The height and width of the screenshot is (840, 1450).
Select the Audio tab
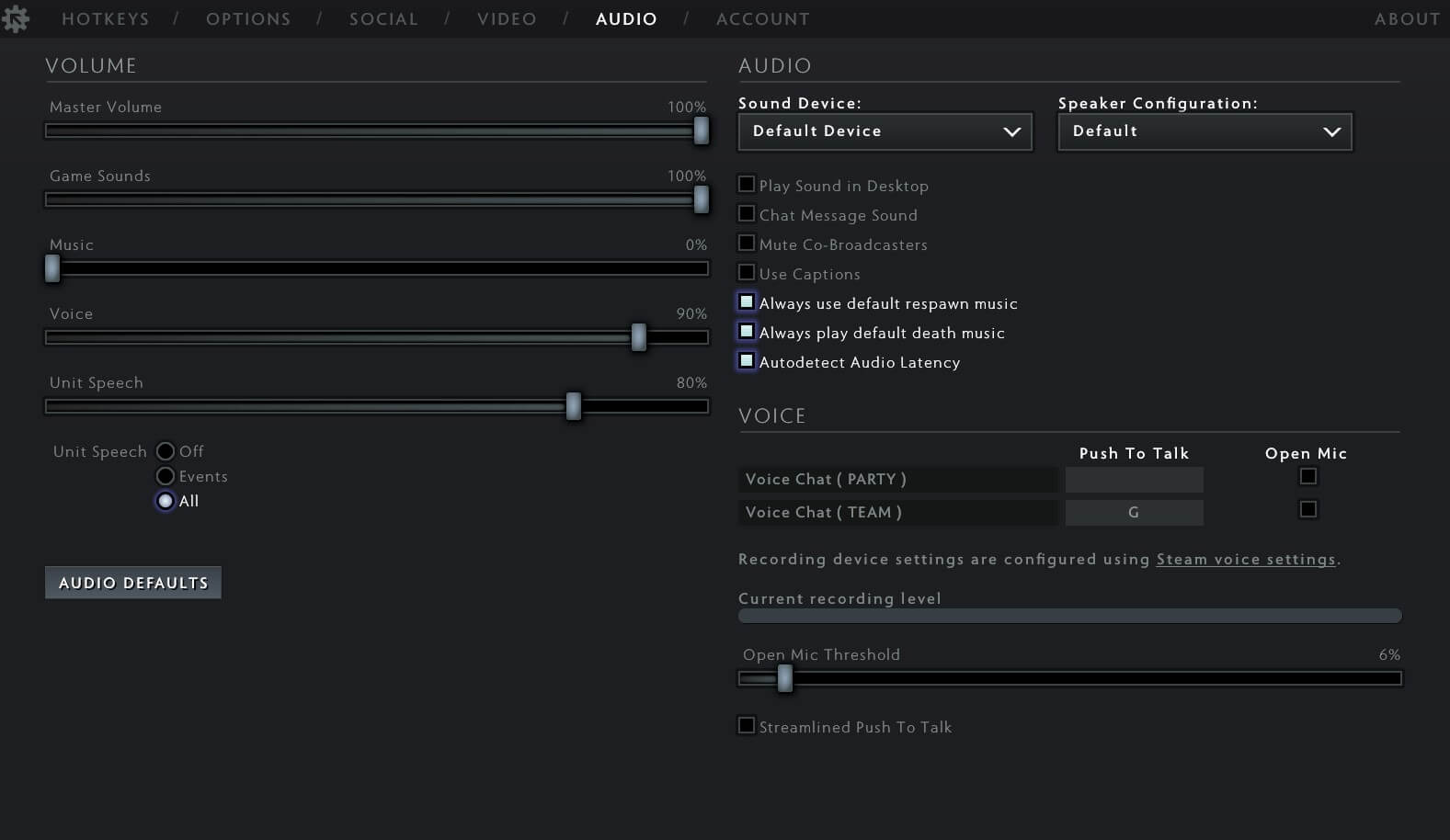(x=626, y=19)
